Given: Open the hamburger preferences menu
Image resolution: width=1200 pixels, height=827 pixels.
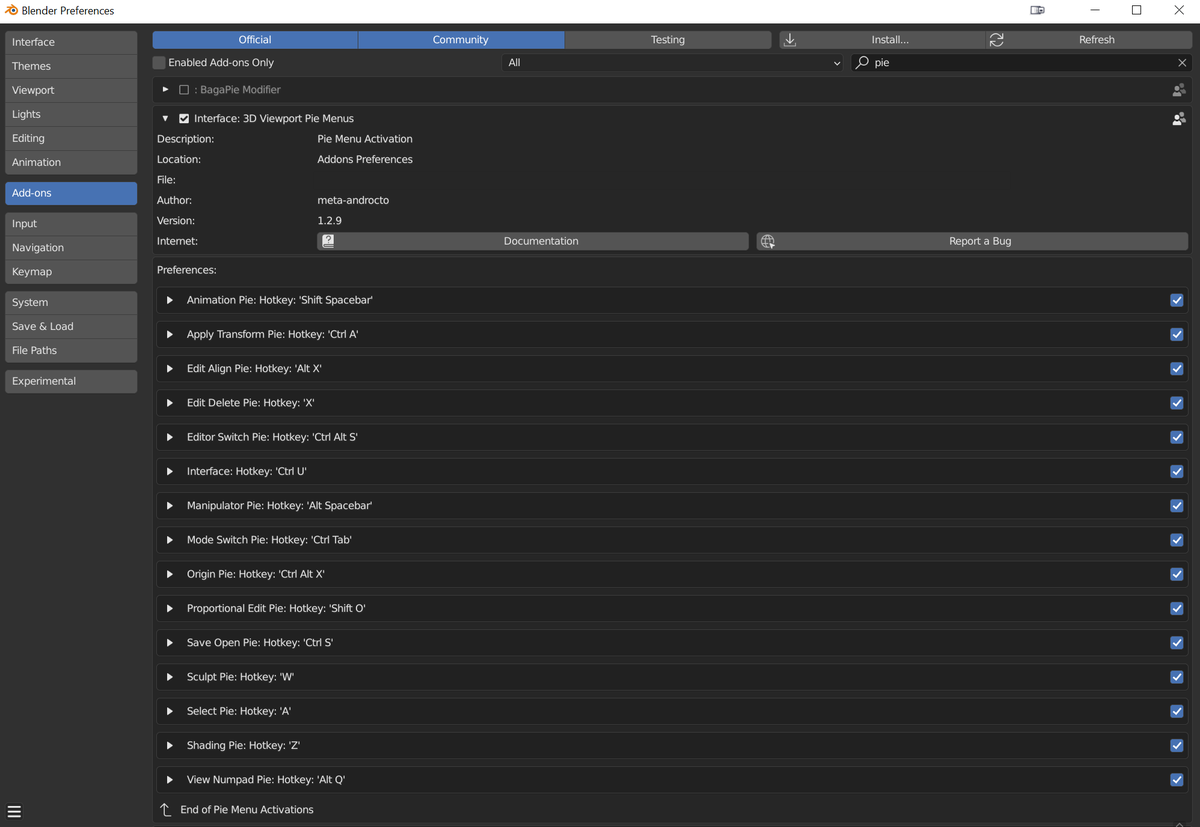Looking at the screenshot, I should pyautogui.click(x=14, y=811).
